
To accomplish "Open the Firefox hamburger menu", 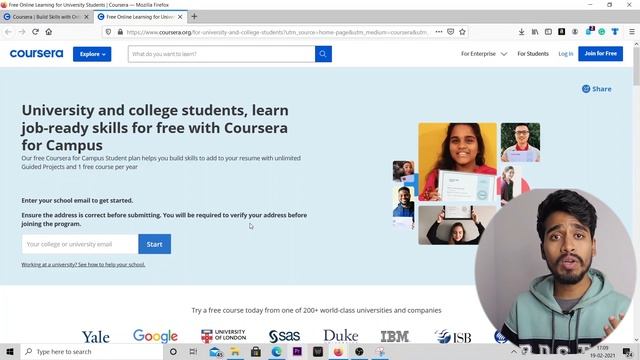I will pos(631,32).
